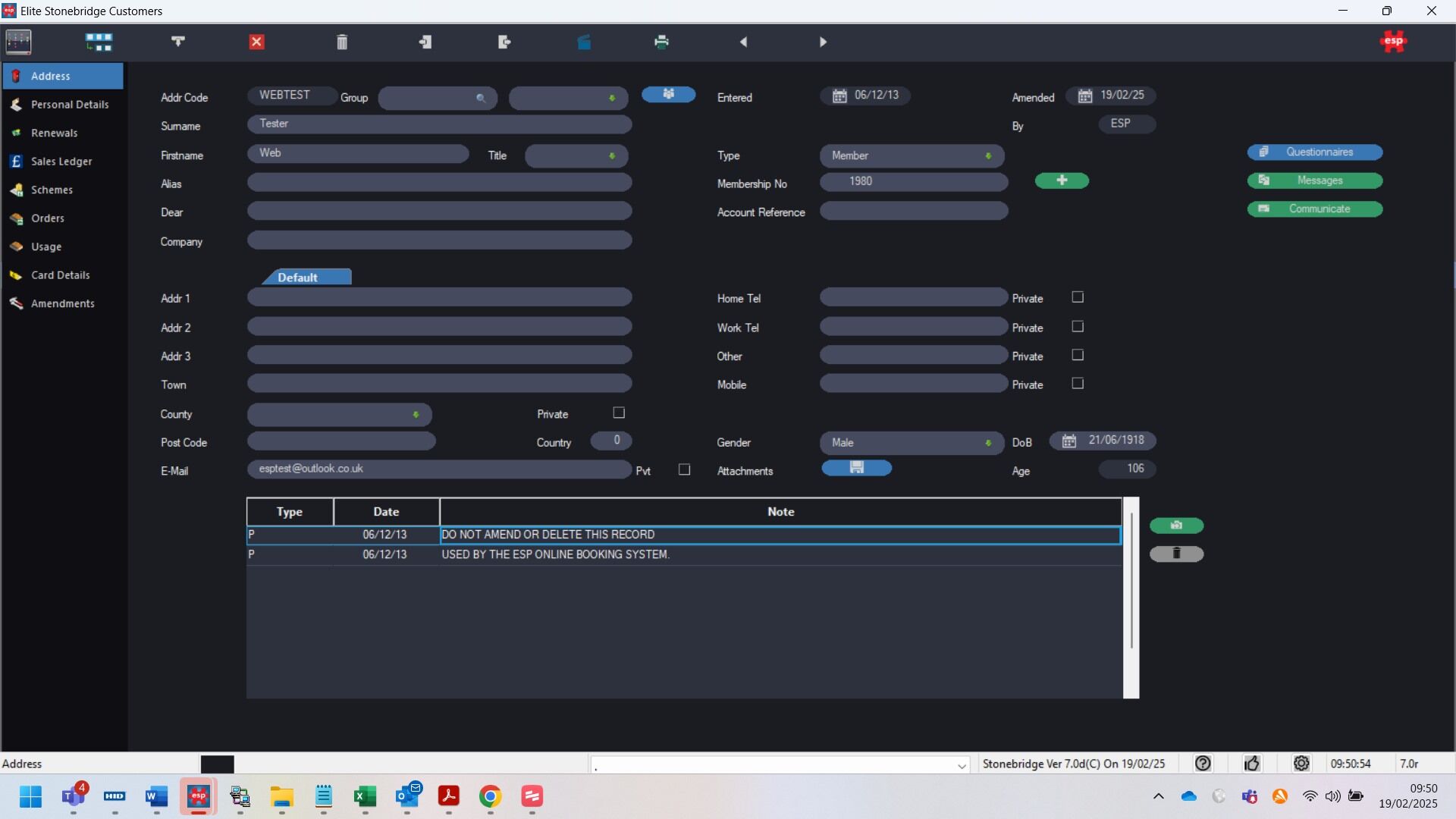
Task: Enable the E-Mail Pvt checkbox
Action: coord(684,469)
